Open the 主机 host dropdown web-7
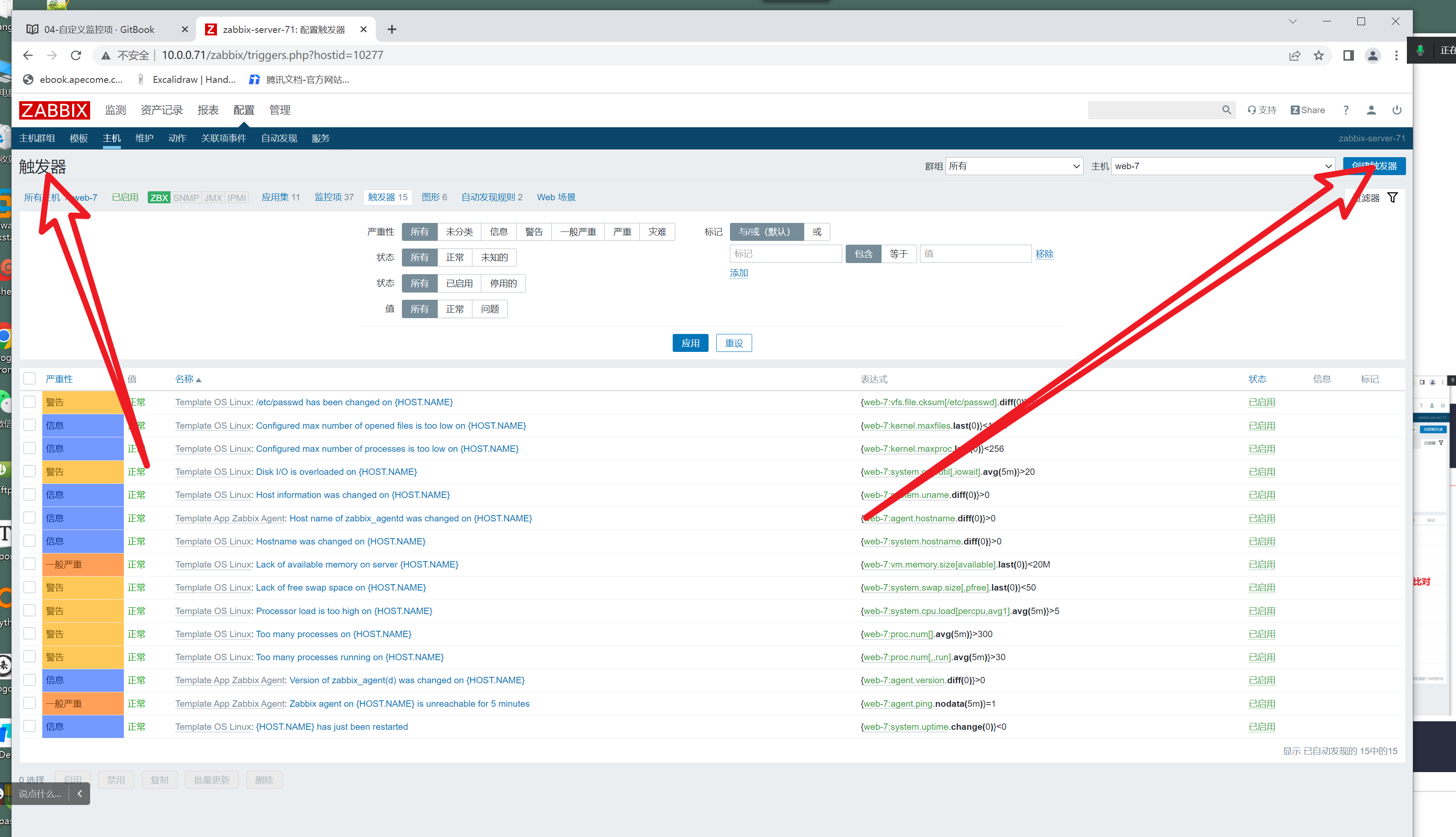This screenshot has width=1456, height=837. pyautogui.click(x=1223, y=166)
